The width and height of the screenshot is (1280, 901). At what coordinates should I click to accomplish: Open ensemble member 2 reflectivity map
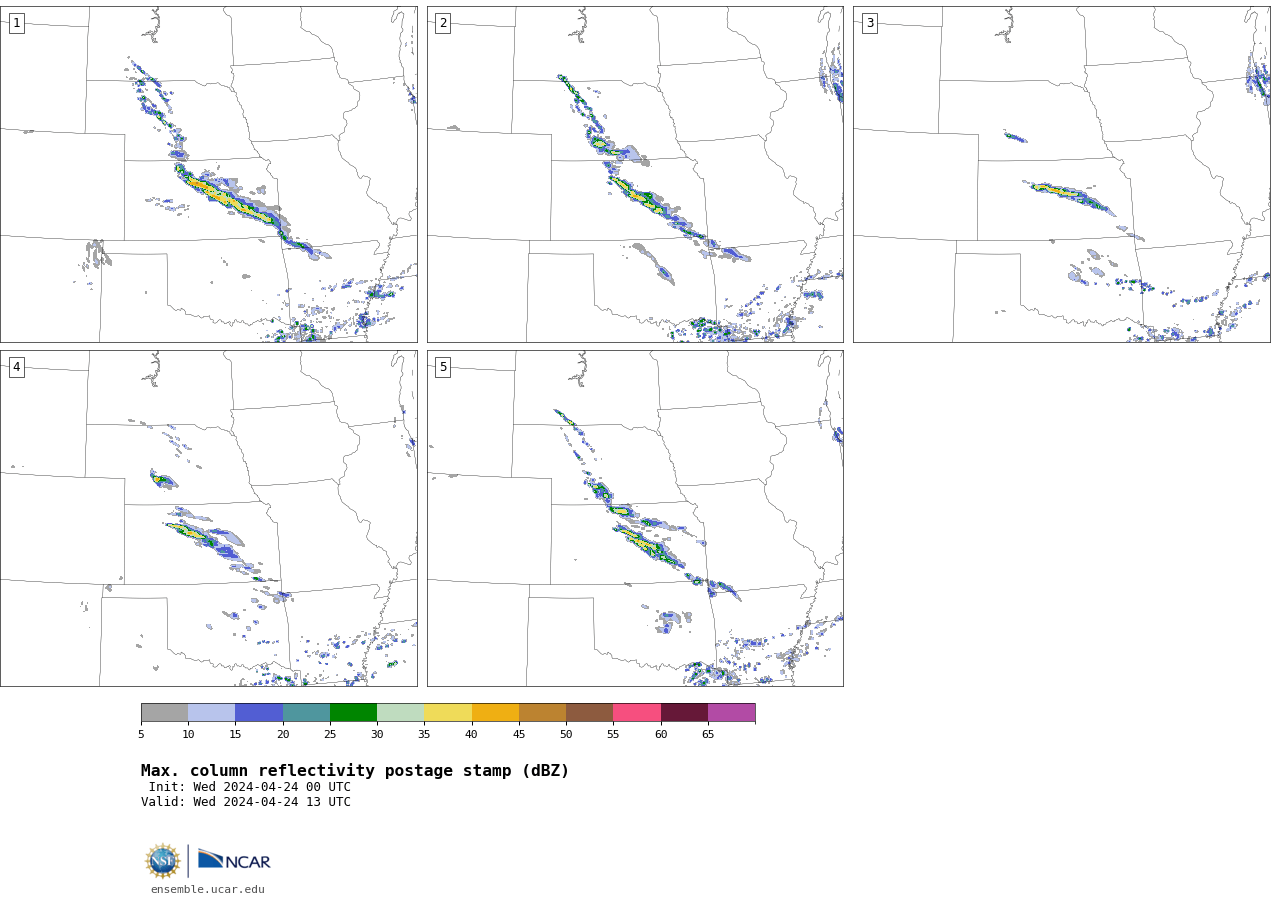(x=635, y=174)
